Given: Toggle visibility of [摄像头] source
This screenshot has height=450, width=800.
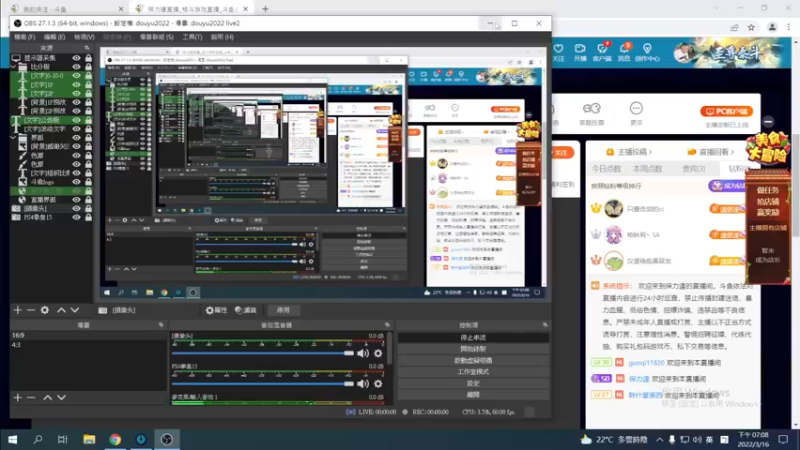Looking at the screenshot, I should (x=77, y=209).
